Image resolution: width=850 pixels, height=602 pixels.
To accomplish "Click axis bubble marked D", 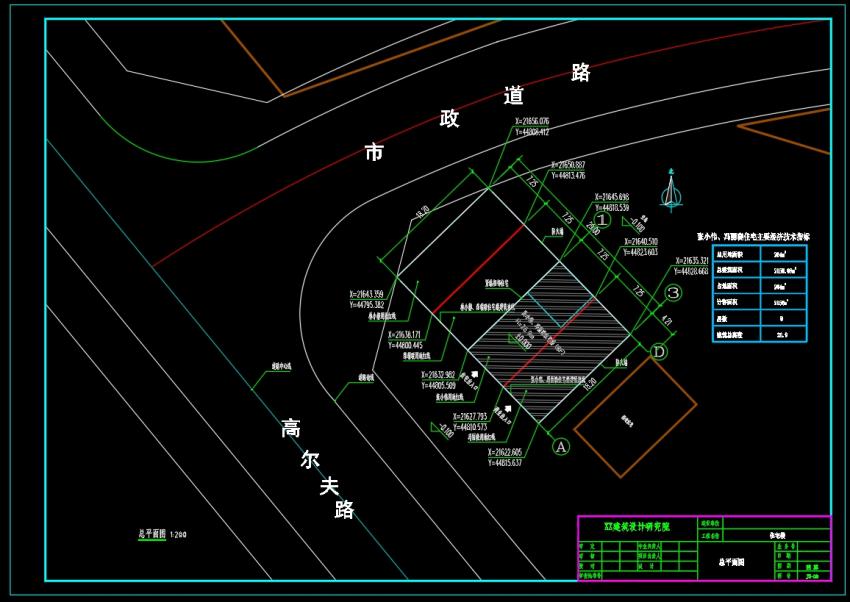I will tap(658, 352).
